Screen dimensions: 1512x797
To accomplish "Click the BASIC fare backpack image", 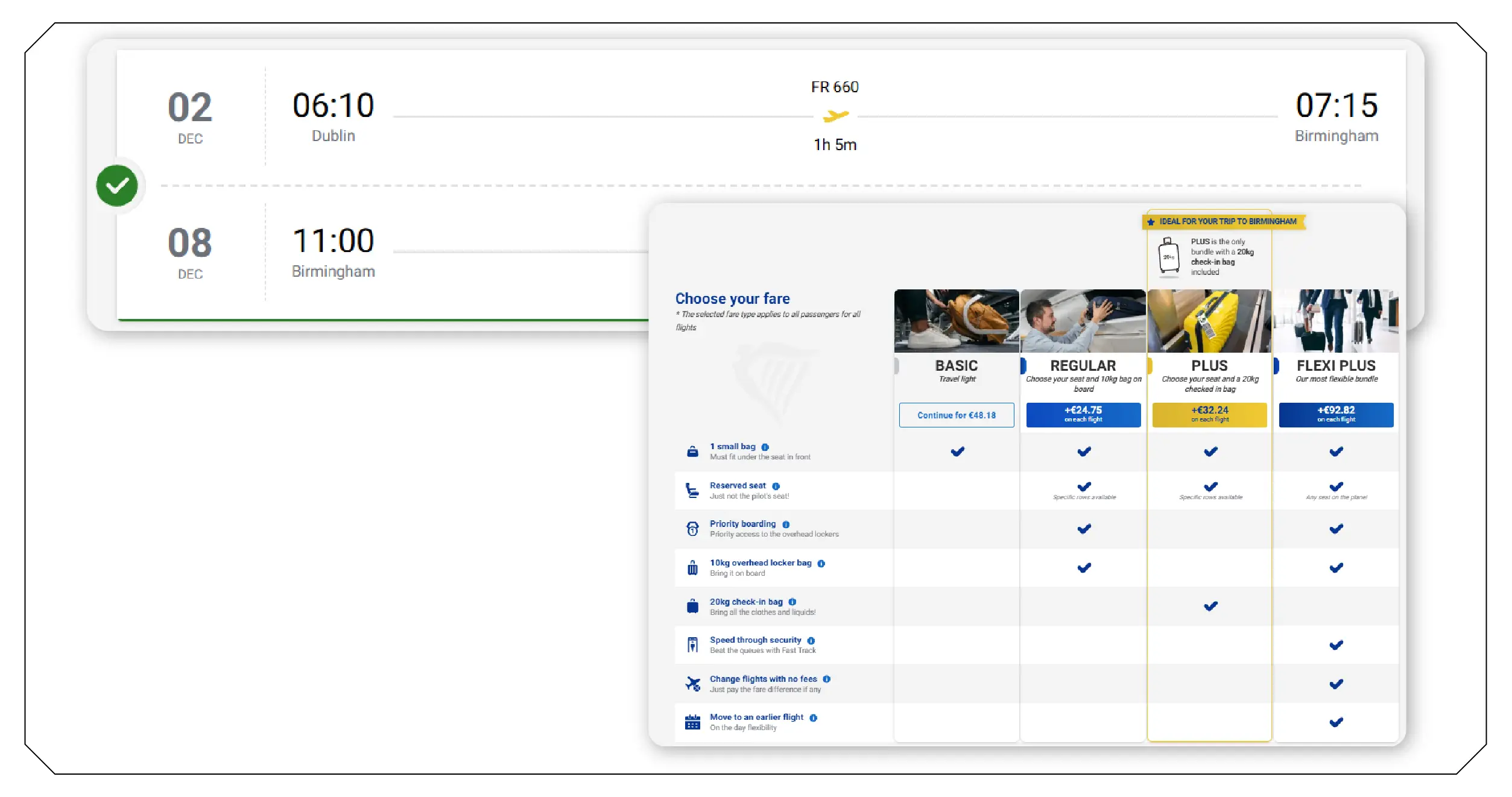I will pos(956,321).
